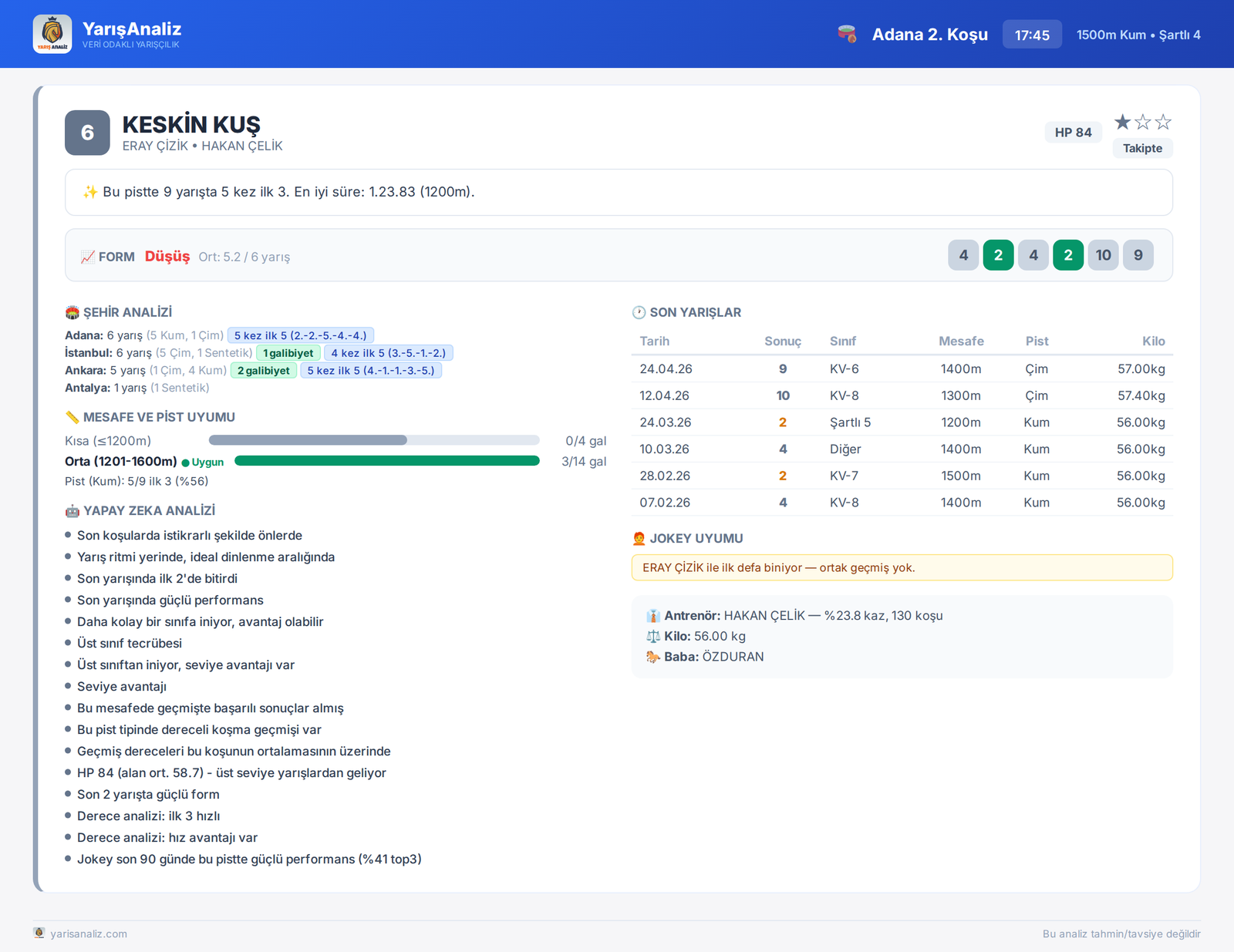Image resolution: width=1234 pixels, height=952 pixels.
Task: Click the horse number 6 badge
Action: [87, 133]
